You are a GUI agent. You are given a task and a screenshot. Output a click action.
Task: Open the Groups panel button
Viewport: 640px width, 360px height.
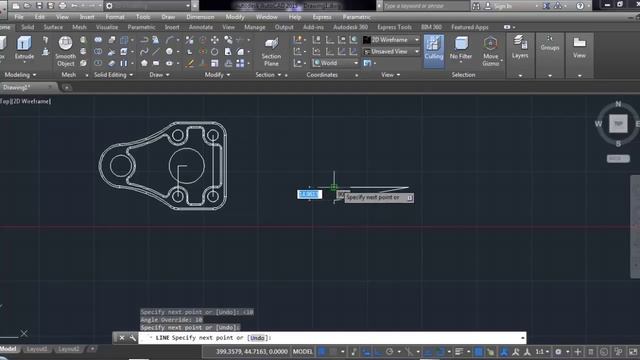click(x=550, y=43)
